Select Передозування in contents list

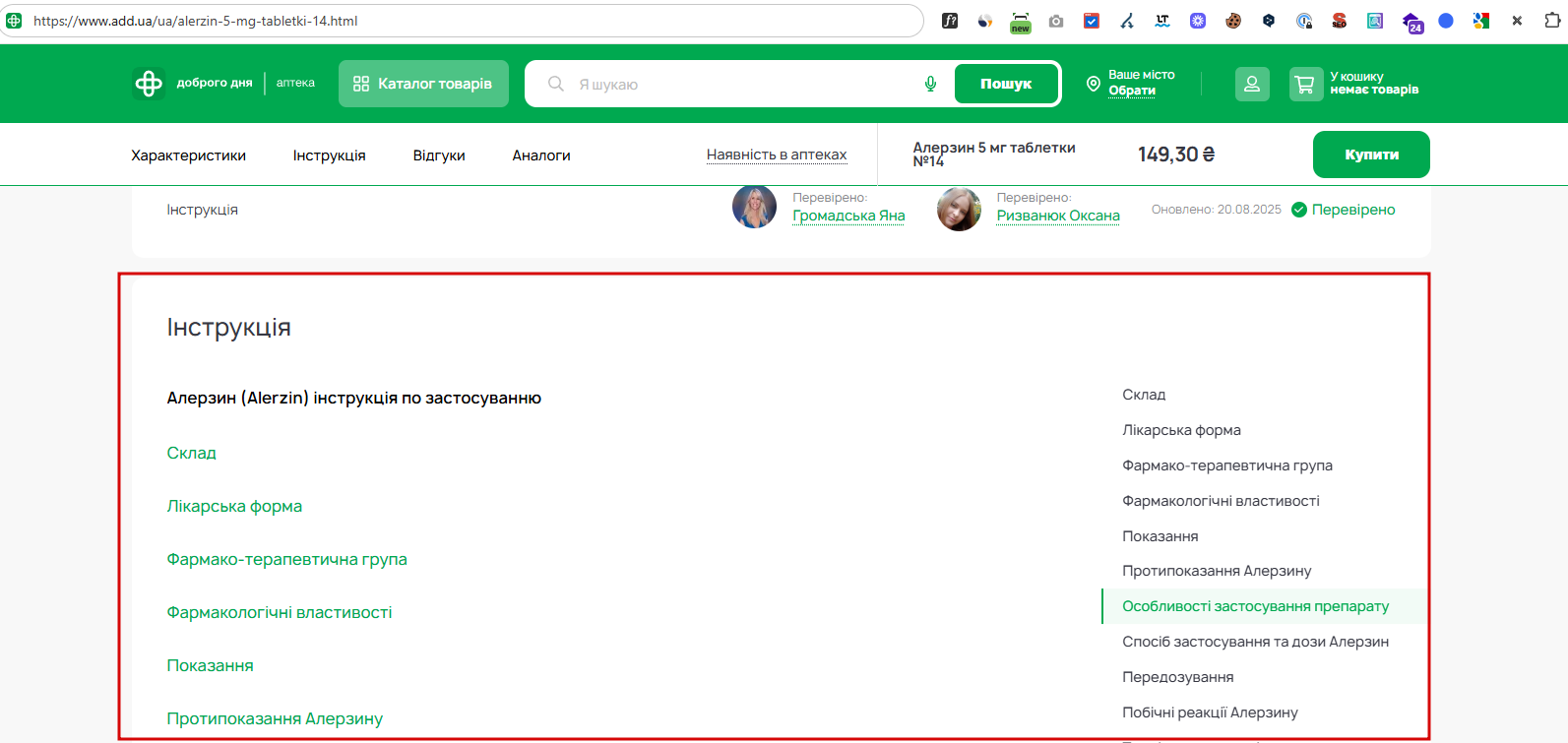tap(1178, 677)
